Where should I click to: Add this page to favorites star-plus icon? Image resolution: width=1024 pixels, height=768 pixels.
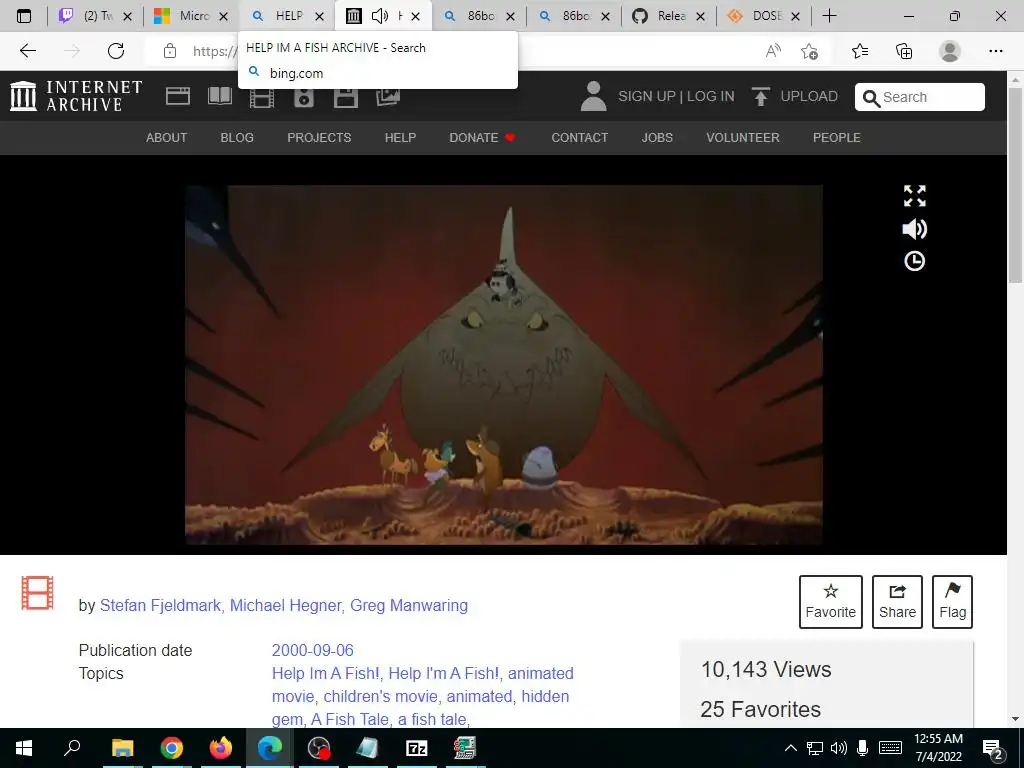(x=810, y=51)
